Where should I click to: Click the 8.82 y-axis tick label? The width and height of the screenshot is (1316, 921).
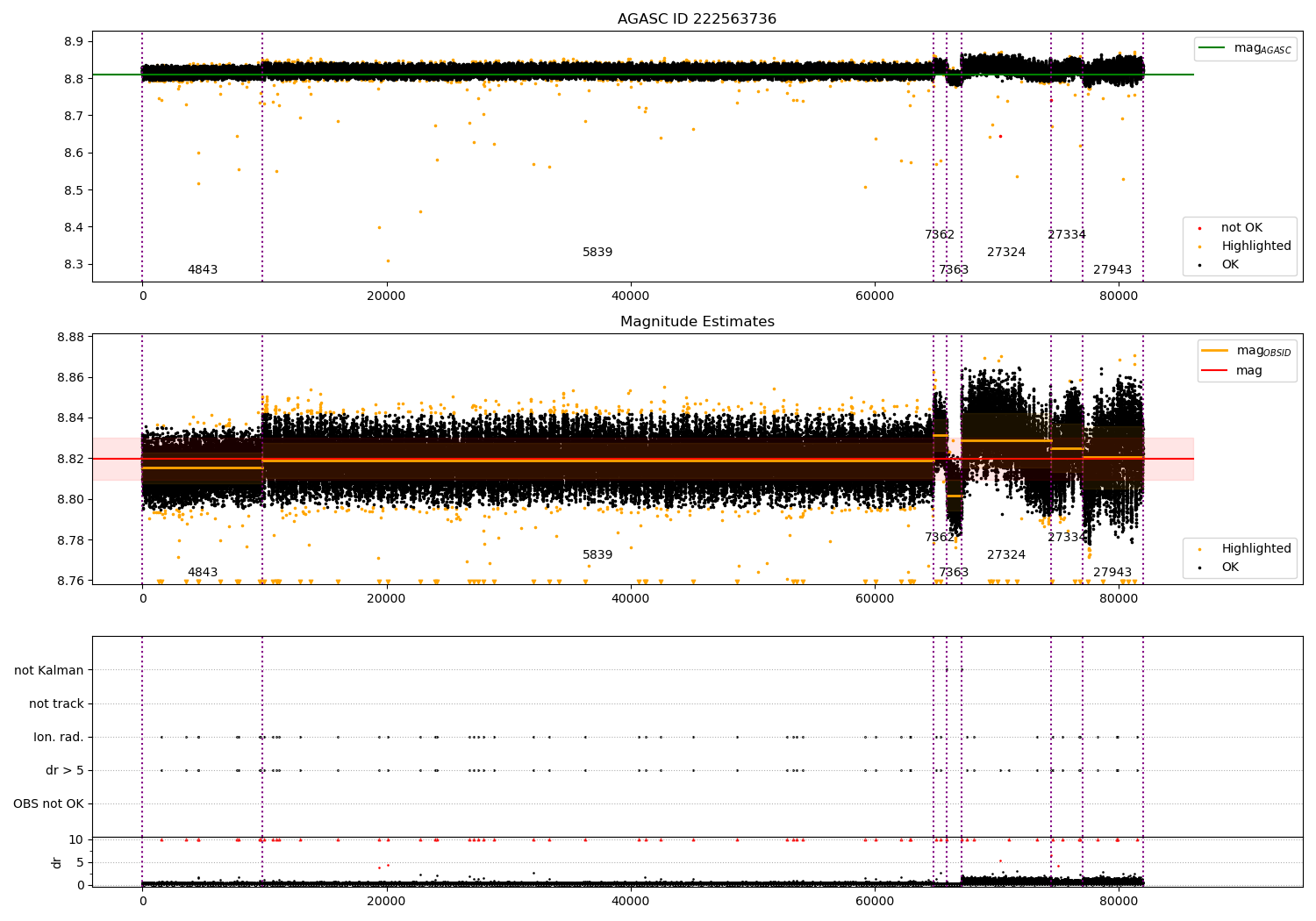click(x=70, y=460)
